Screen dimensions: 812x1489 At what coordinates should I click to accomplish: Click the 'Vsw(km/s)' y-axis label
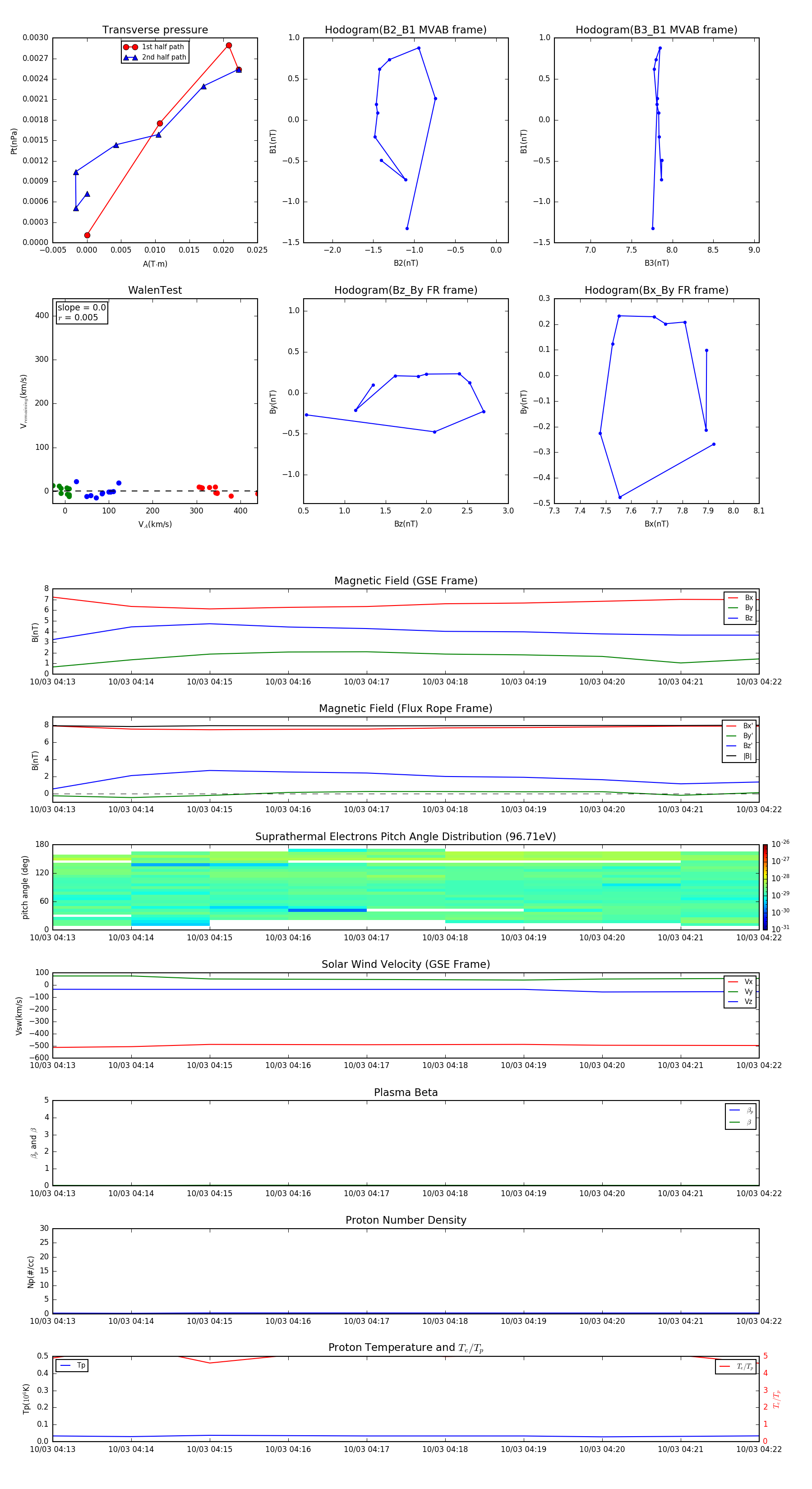pyautogui.click(x=19, y=1016)
